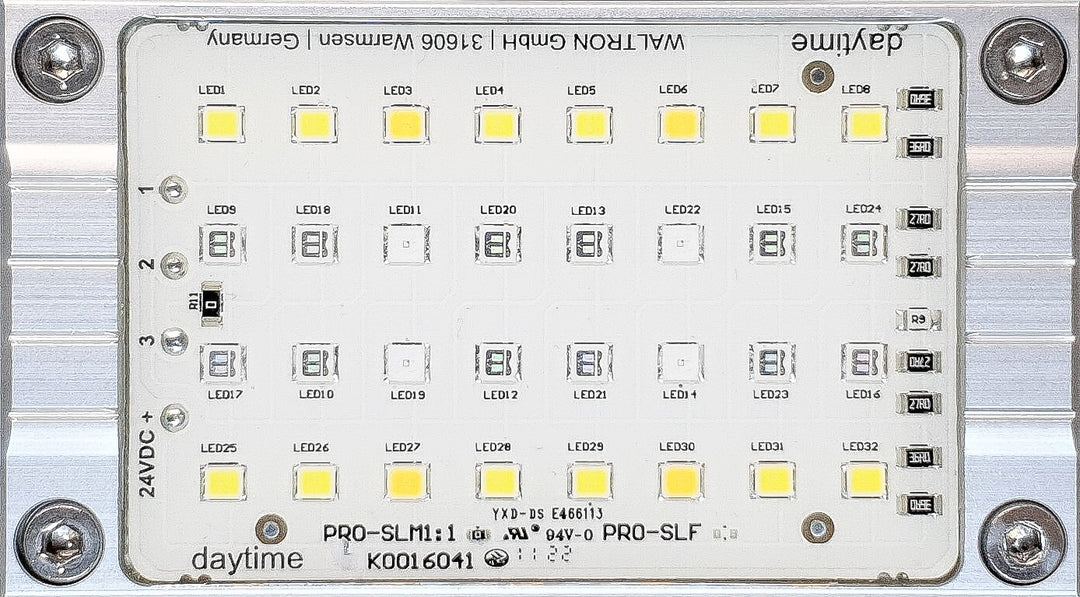Image resolution: width=1080 pixels, height=597 pixels.
Task: Click the LED15 label text
Action: (x=773, y=209)
